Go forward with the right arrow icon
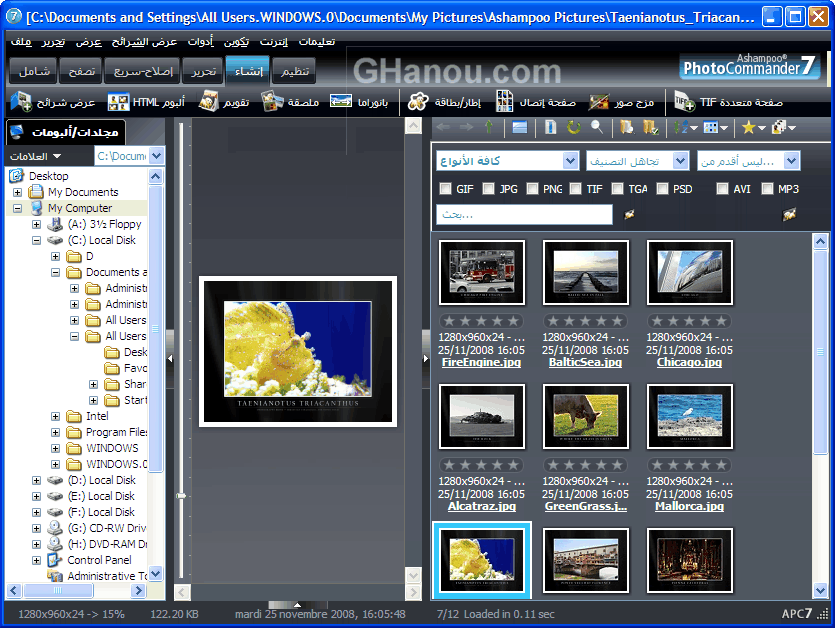 click(x=466, y=127)
